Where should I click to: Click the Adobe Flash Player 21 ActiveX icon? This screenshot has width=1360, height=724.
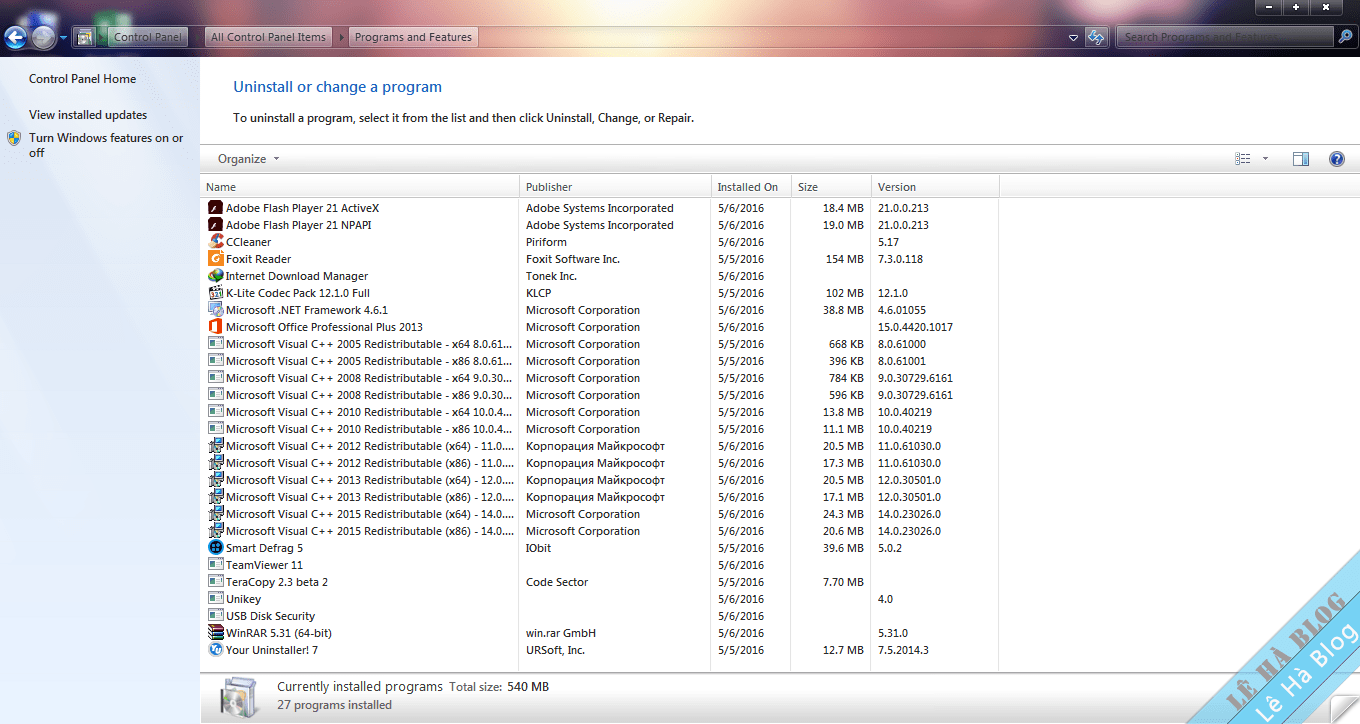click(215, 208)
